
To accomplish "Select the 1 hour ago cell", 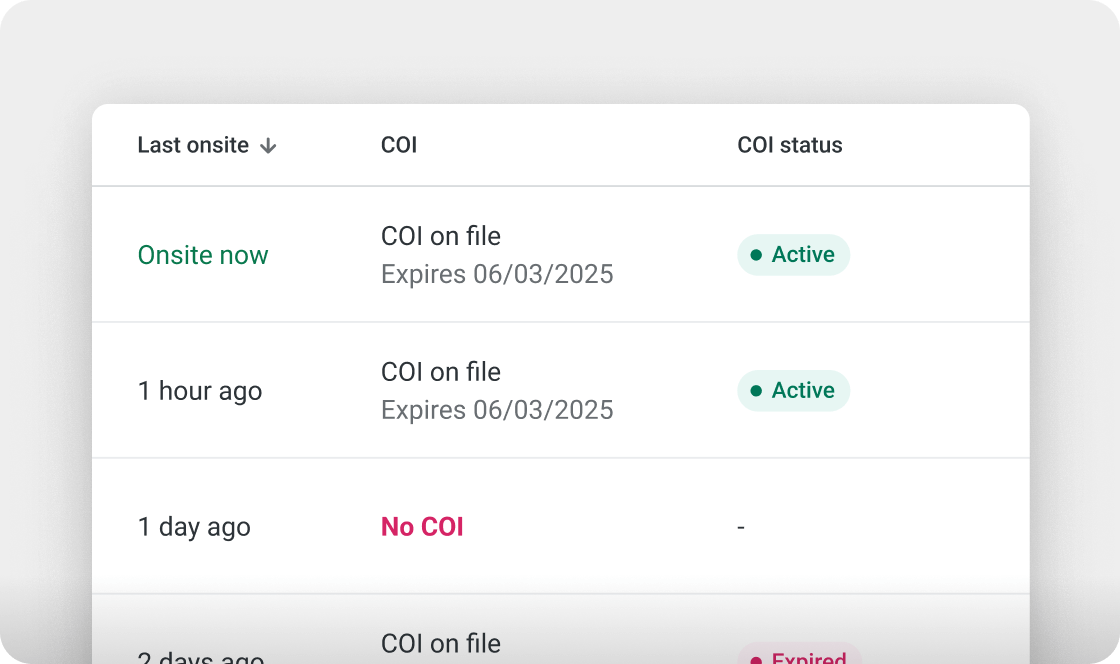I will coord(200,391).
